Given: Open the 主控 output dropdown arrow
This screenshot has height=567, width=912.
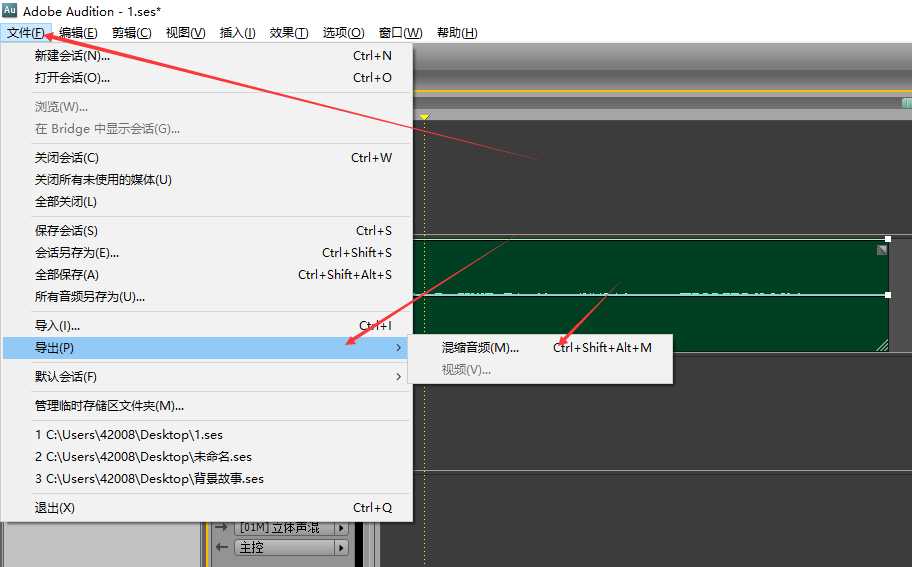Looking at the screenshot, I should pyautogui.click(x=341, y=547).
